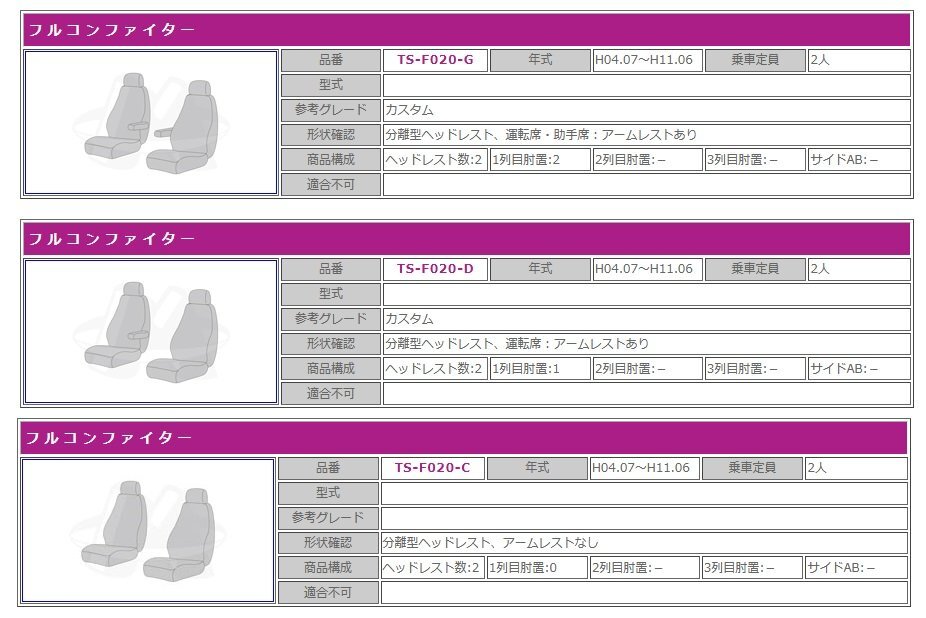Select the seat illustration in the top table
Viewport: 926px width, 618px height.
[x=150, y=122]
